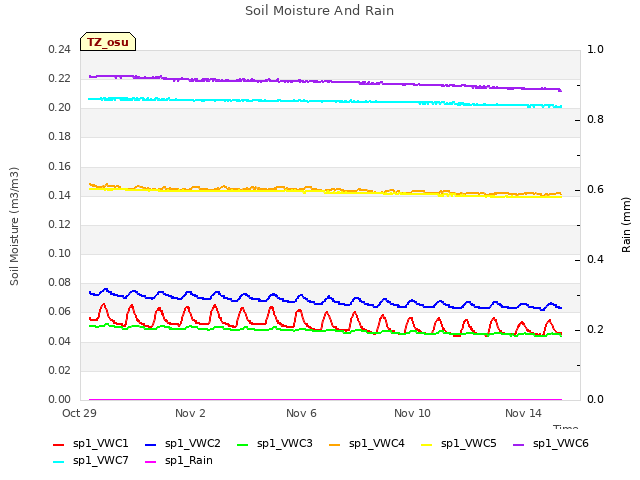This screenshot has width=640, height=480.
Task: Click the 0.20 soil moisture tick value
Action: click(60, 108)
